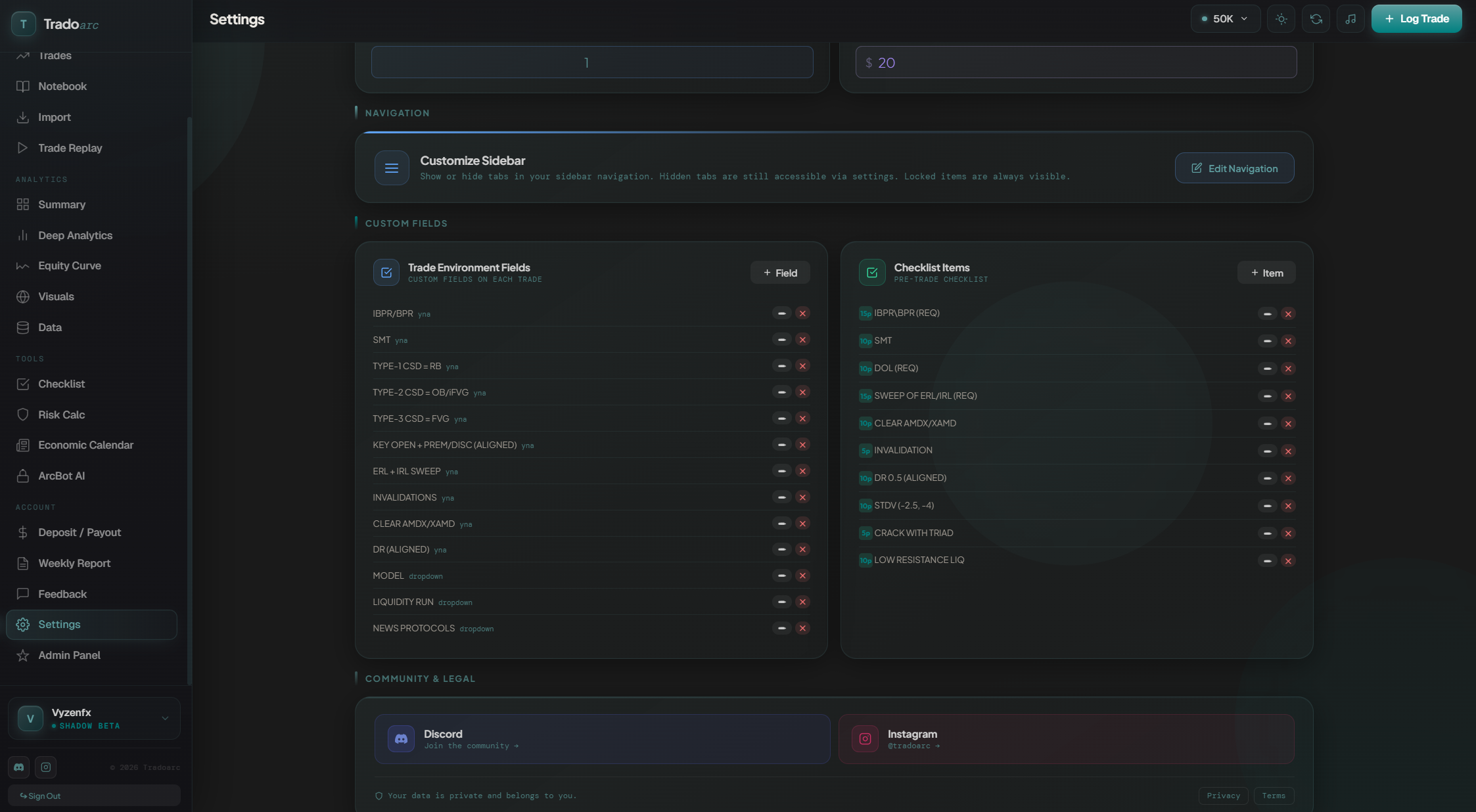Viewport: 1476px width, 812px height.
Task: Open Notebook in the sidebar
Action: pos(91,86)
